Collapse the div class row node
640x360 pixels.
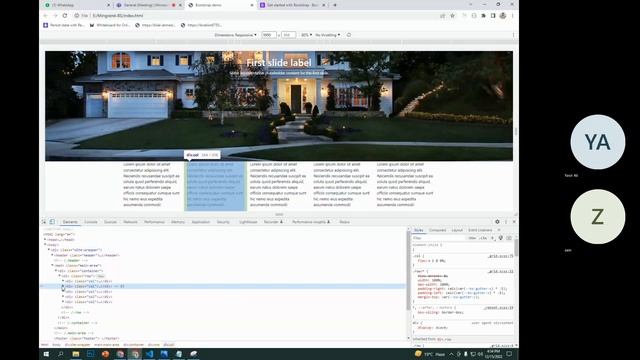pyautogui.click(x=60, y=276)
